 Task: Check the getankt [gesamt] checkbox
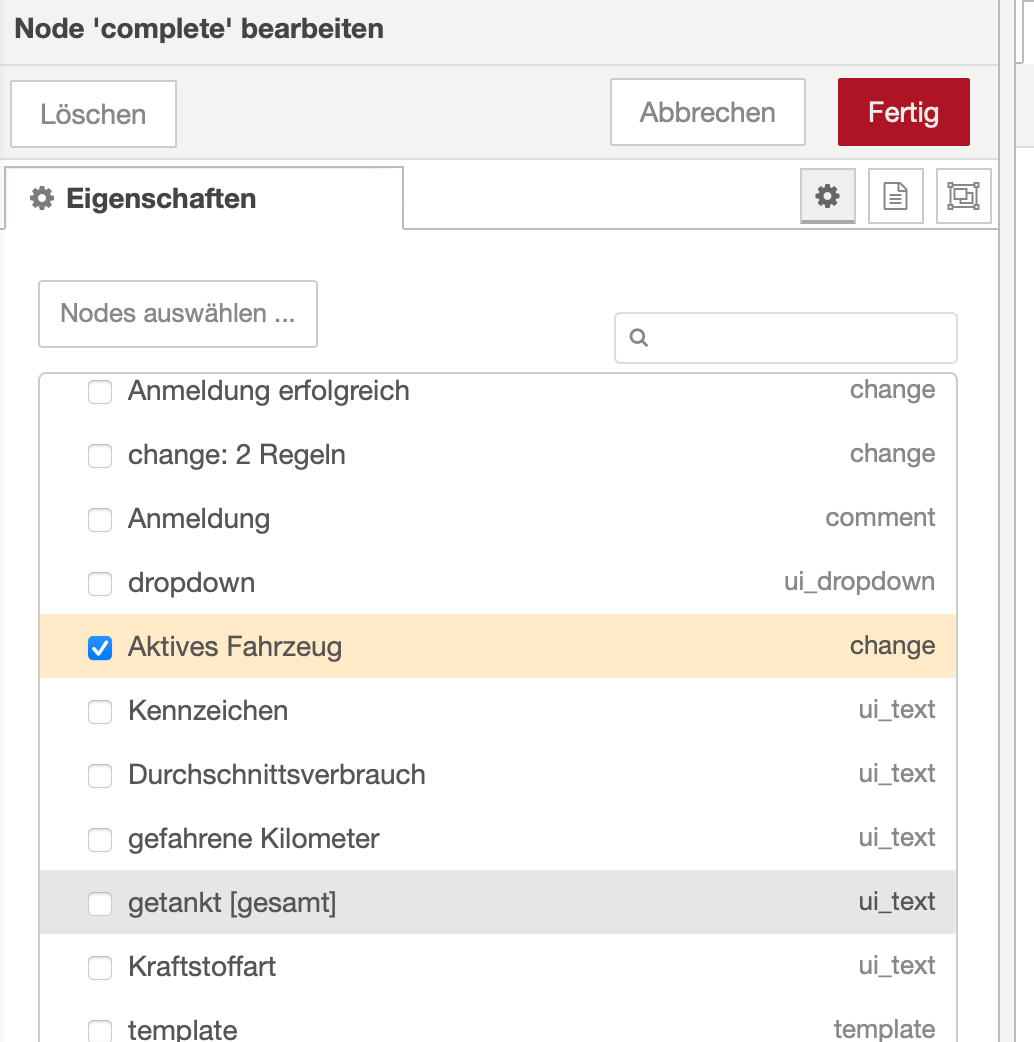[x=100, y=904]
